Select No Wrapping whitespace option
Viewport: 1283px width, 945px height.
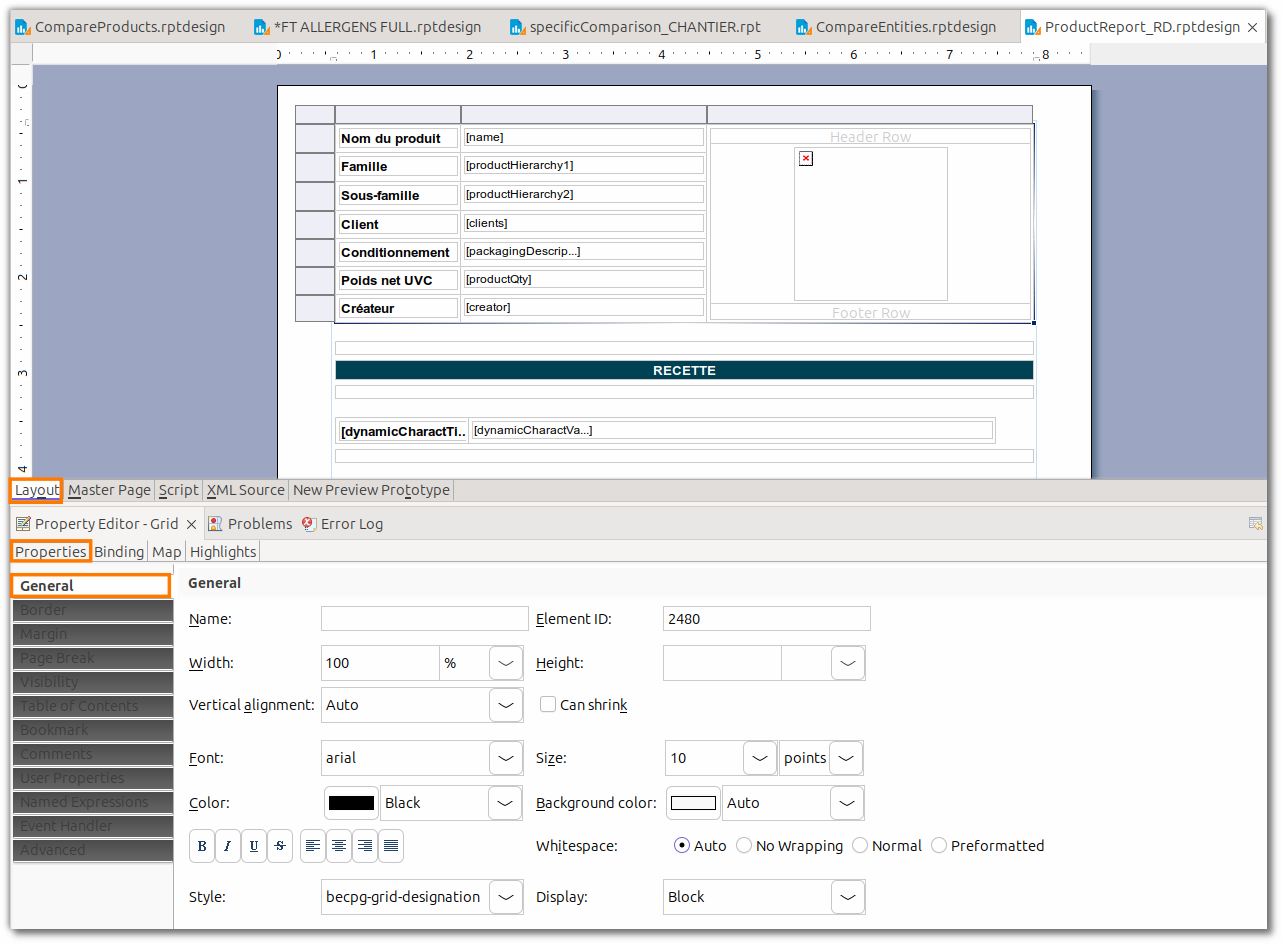click(x=744, y=846)
